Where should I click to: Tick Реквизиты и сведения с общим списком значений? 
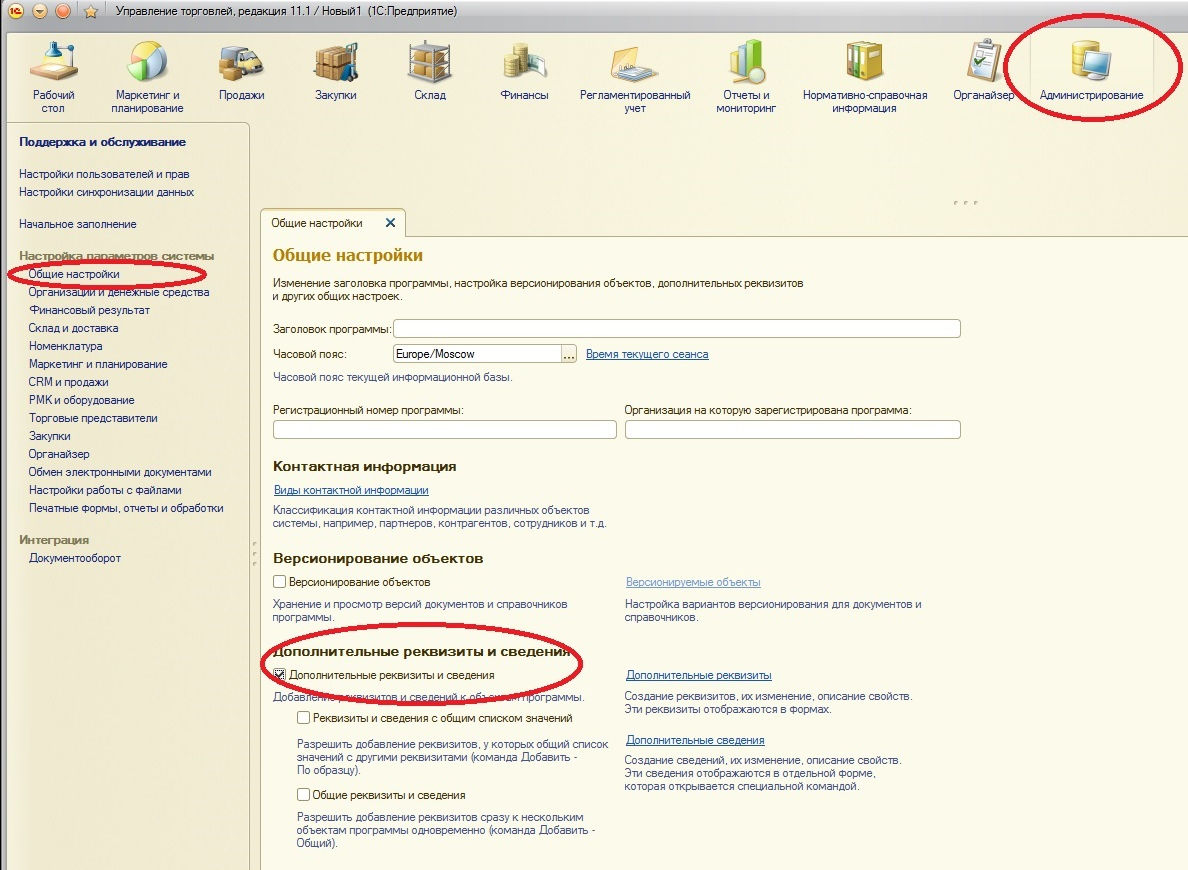tap(303, 718)
